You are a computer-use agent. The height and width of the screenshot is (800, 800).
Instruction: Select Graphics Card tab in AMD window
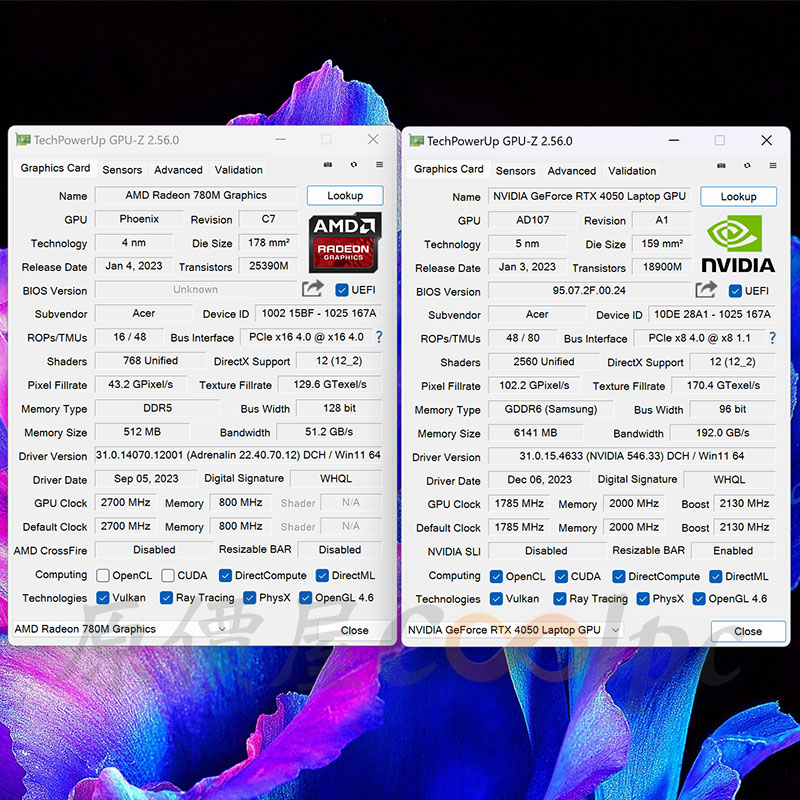[x=55, y=168]
